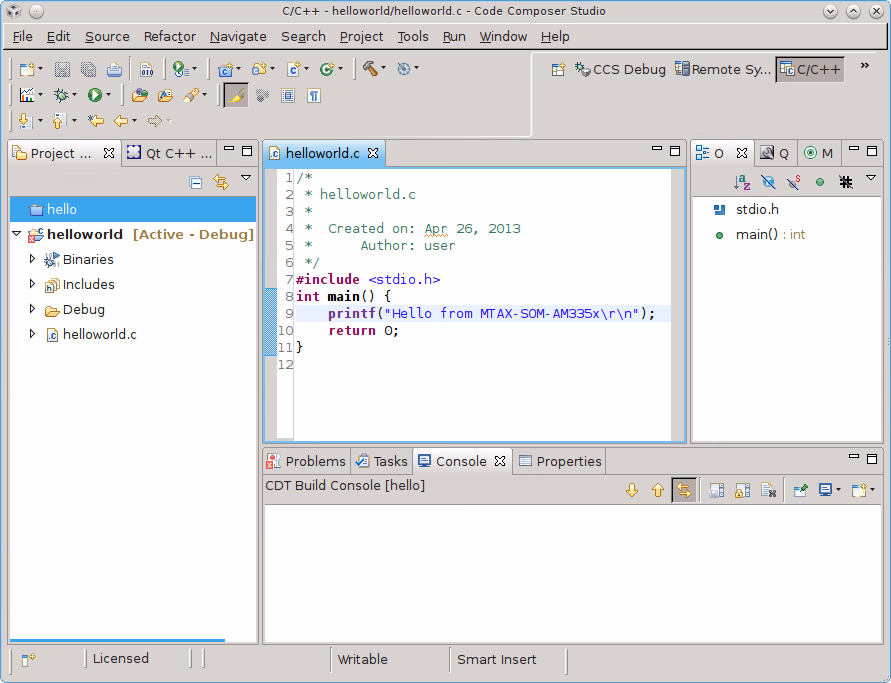Click the Open Type folder icon
Screen dimensions: 891x683
[140, 95]
